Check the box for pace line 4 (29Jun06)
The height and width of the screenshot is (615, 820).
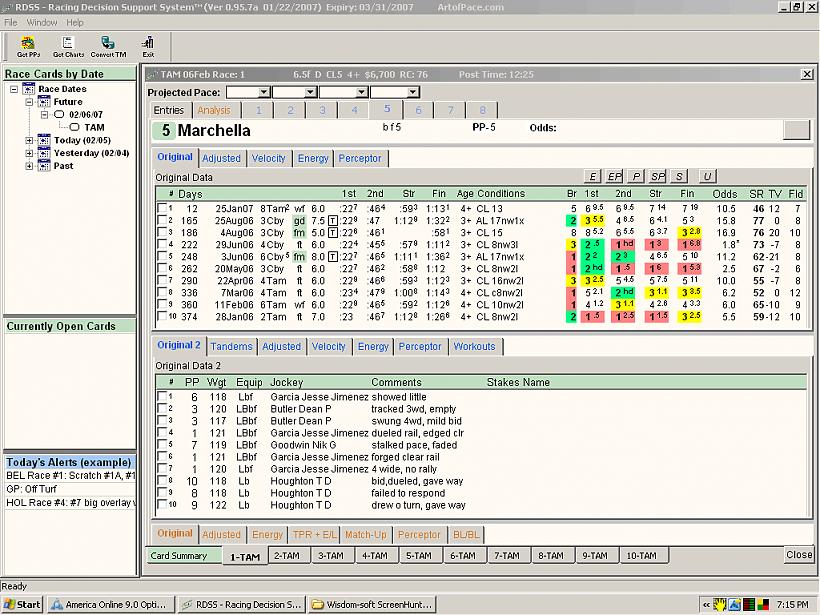(163, 244)
